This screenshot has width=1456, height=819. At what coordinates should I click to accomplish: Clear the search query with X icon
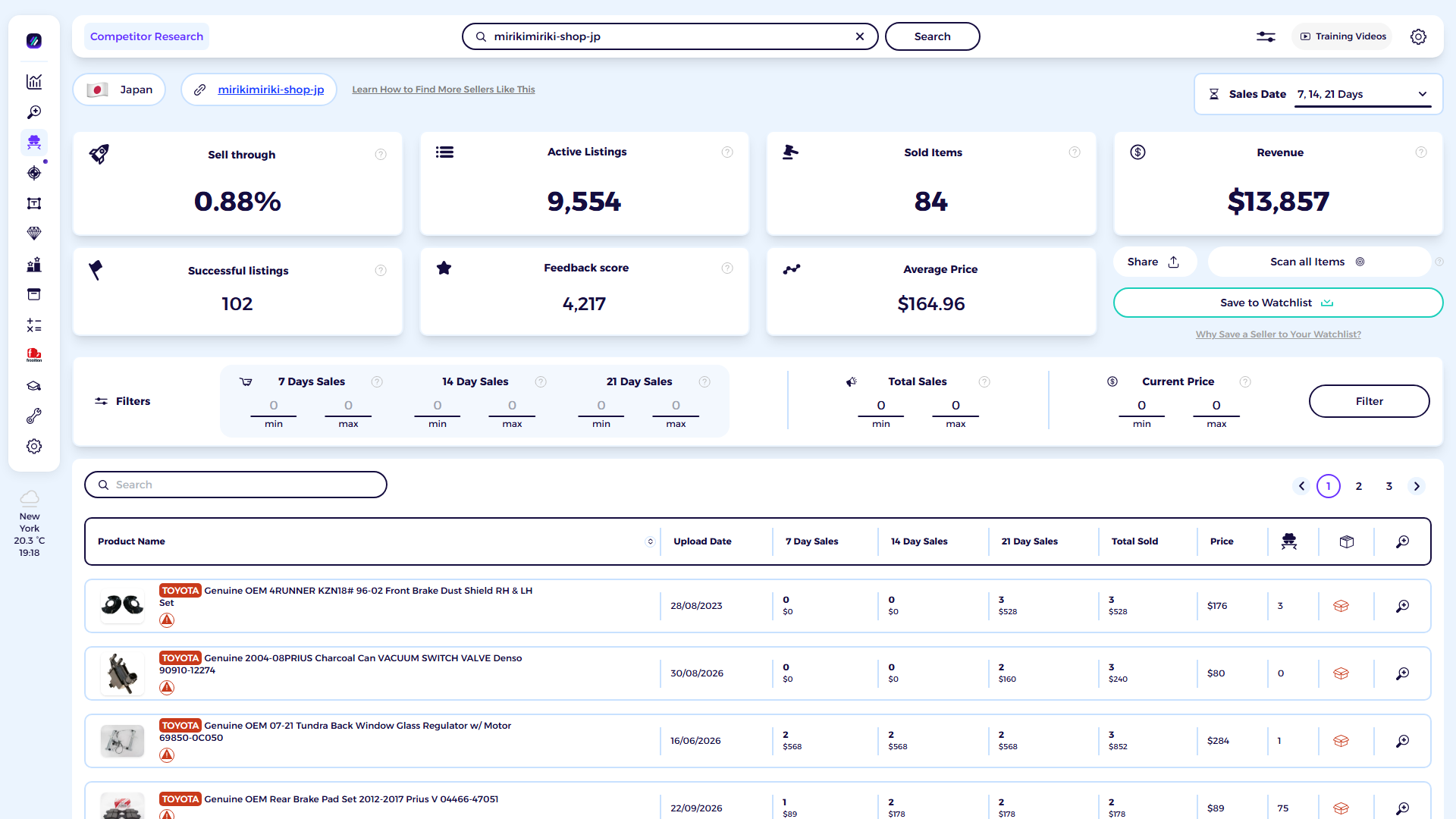(860, 36)
